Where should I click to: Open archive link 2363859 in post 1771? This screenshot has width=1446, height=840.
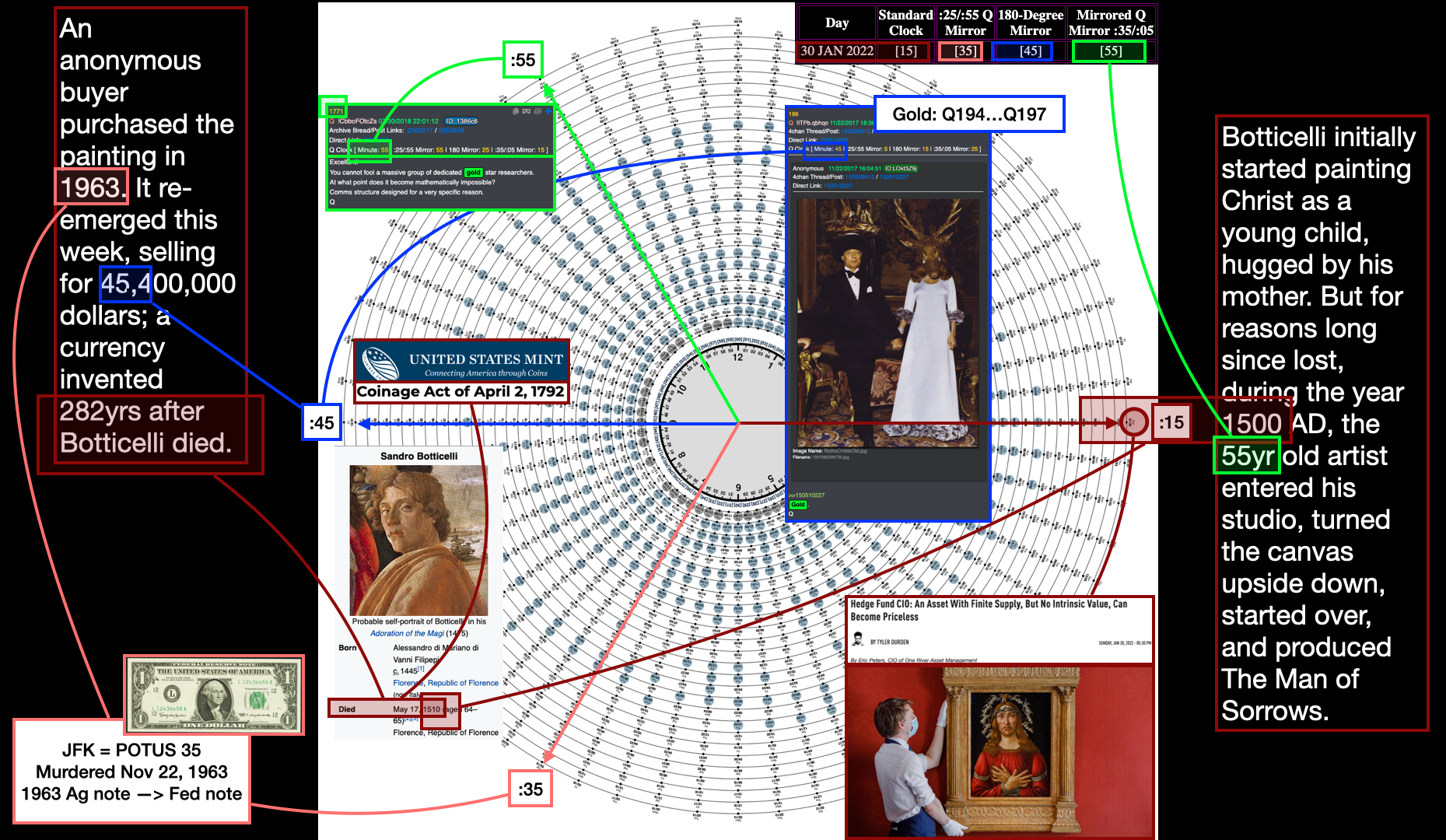click(451, 131)
